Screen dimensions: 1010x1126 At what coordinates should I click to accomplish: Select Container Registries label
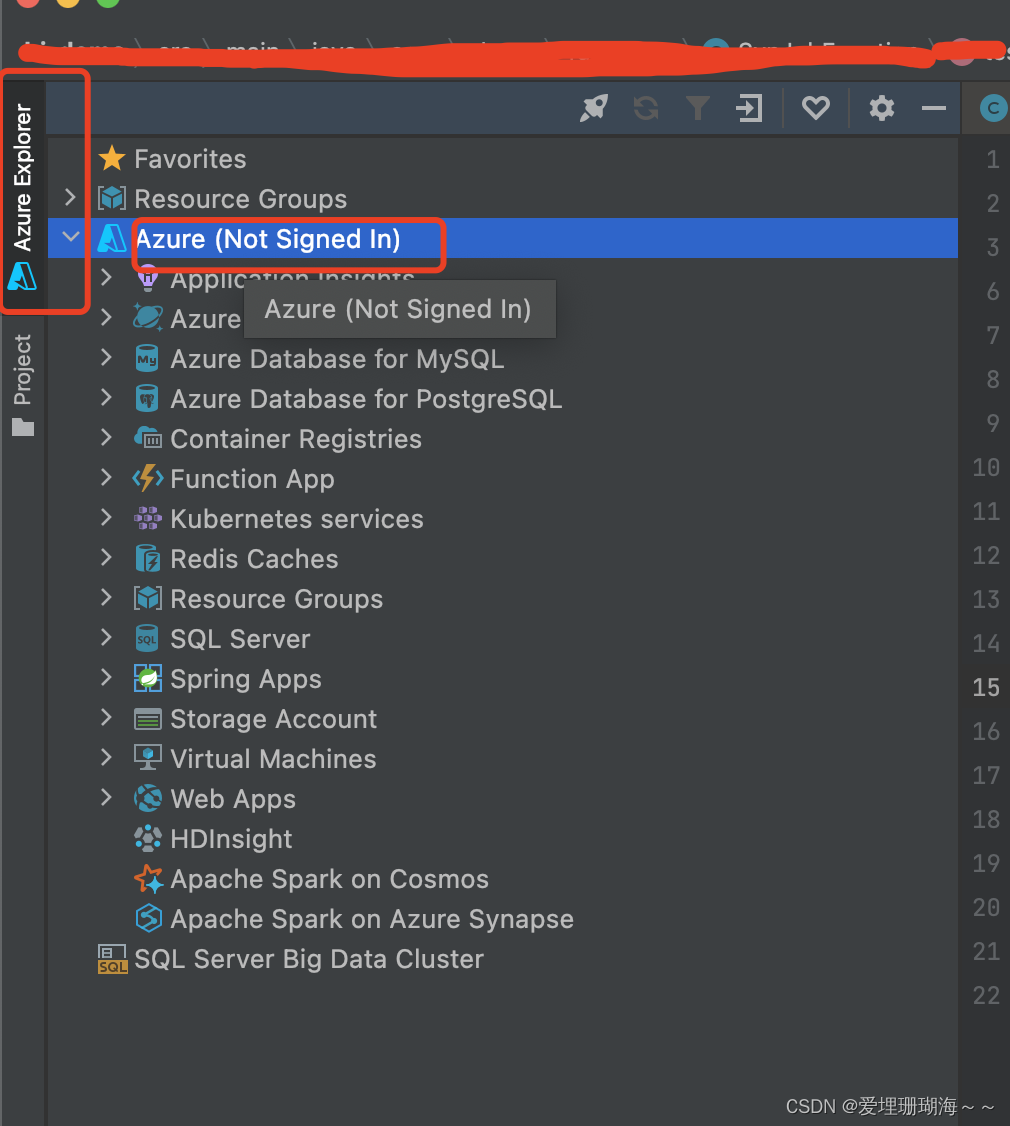(x=296, y=439)
